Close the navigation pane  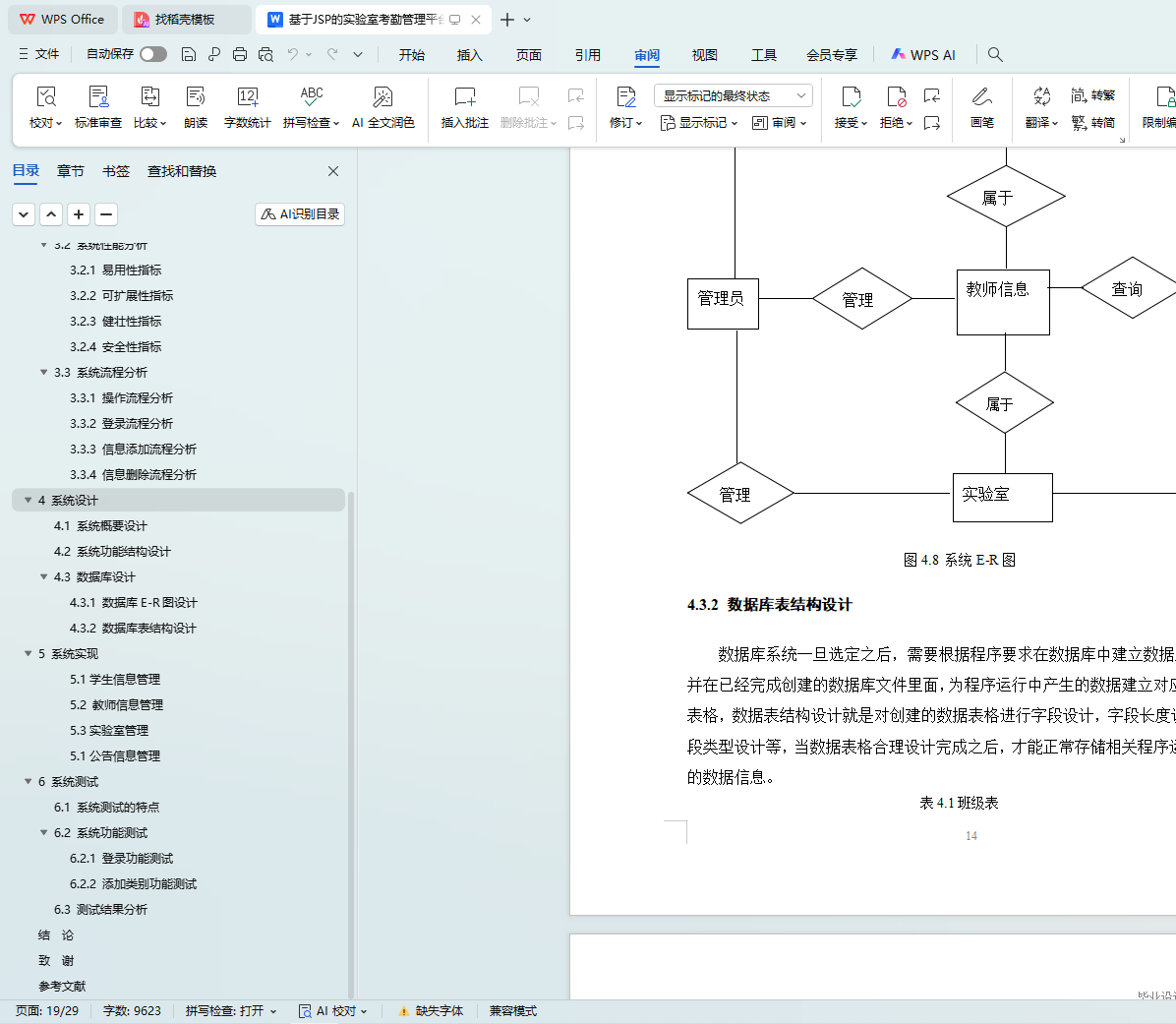333,171
